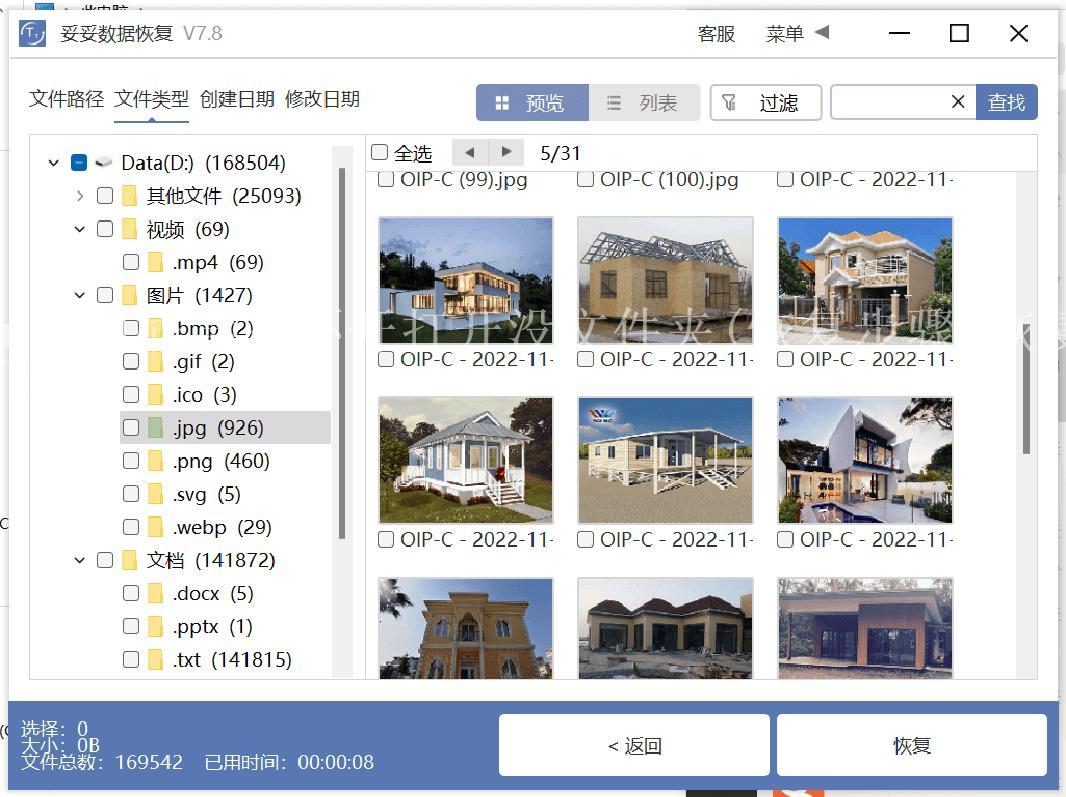Click the 恢复 recover button
The height and width of the screenshot is (797, 1066).
tap(912, 745)
